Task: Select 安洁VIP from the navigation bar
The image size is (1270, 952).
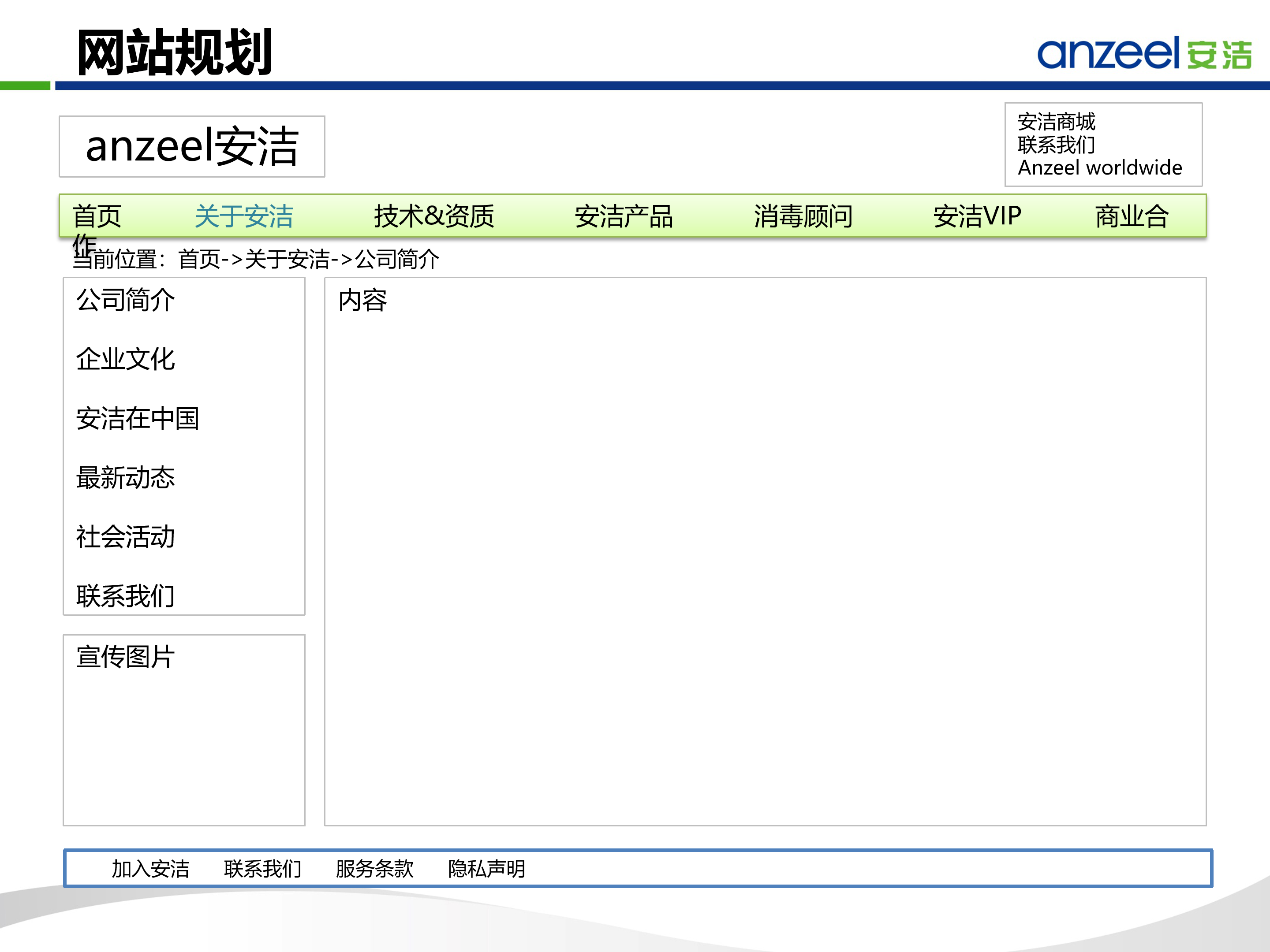Action: 976,216
